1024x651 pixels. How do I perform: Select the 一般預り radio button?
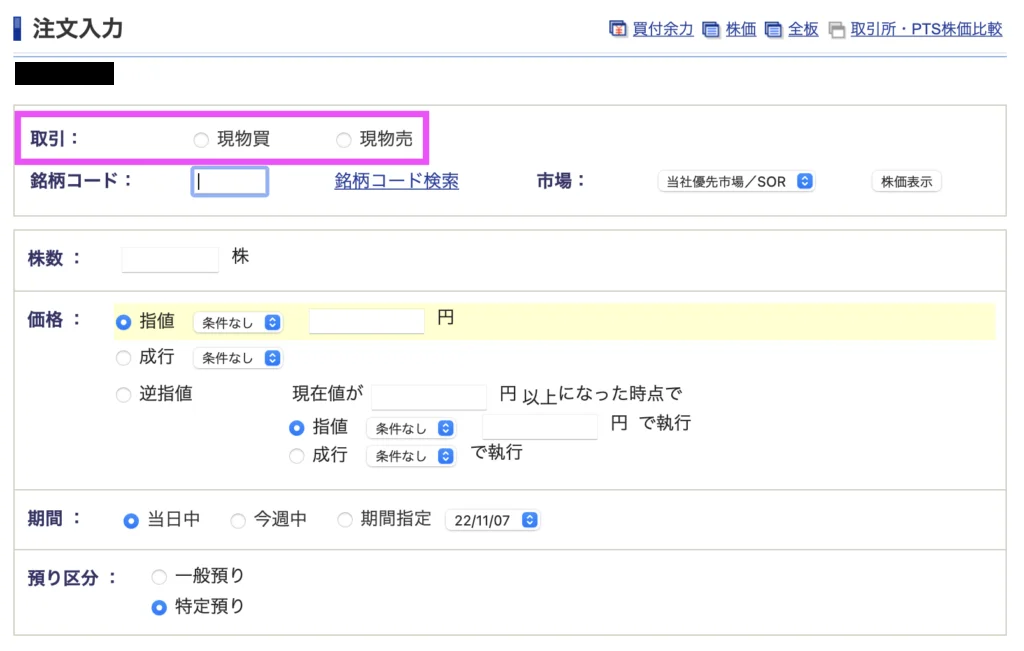click(159, 577)
